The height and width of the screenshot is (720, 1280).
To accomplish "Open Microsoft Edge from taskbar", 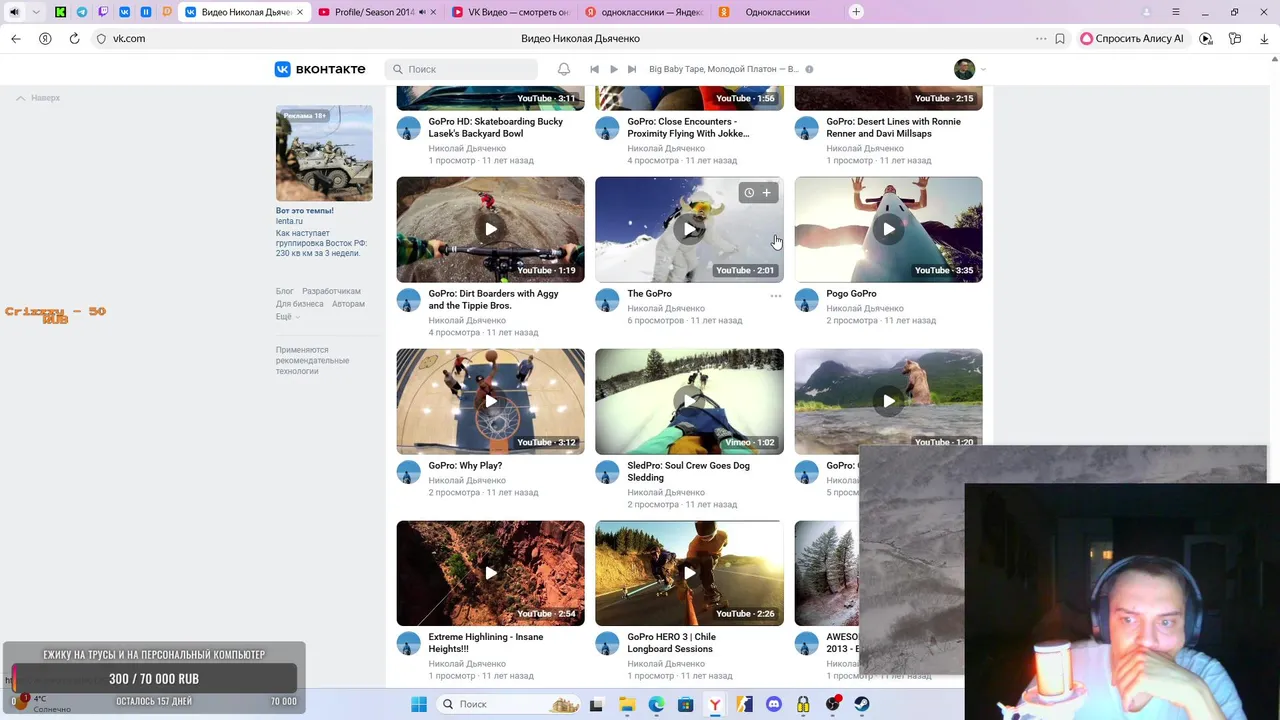I will point(656,704).
